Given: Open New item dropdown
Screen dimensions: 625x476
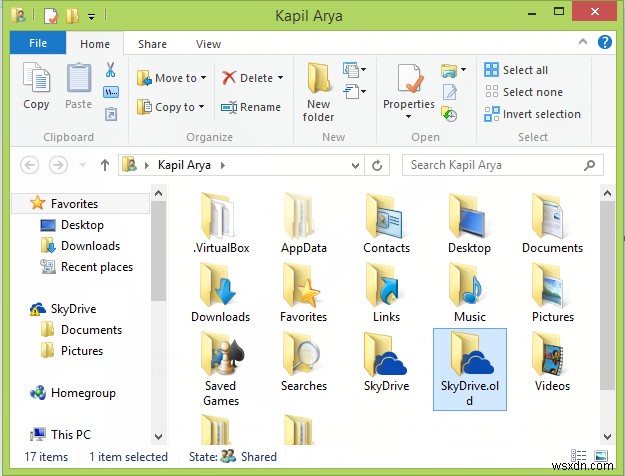Looking at the screenshot, I should coord(354,70).
